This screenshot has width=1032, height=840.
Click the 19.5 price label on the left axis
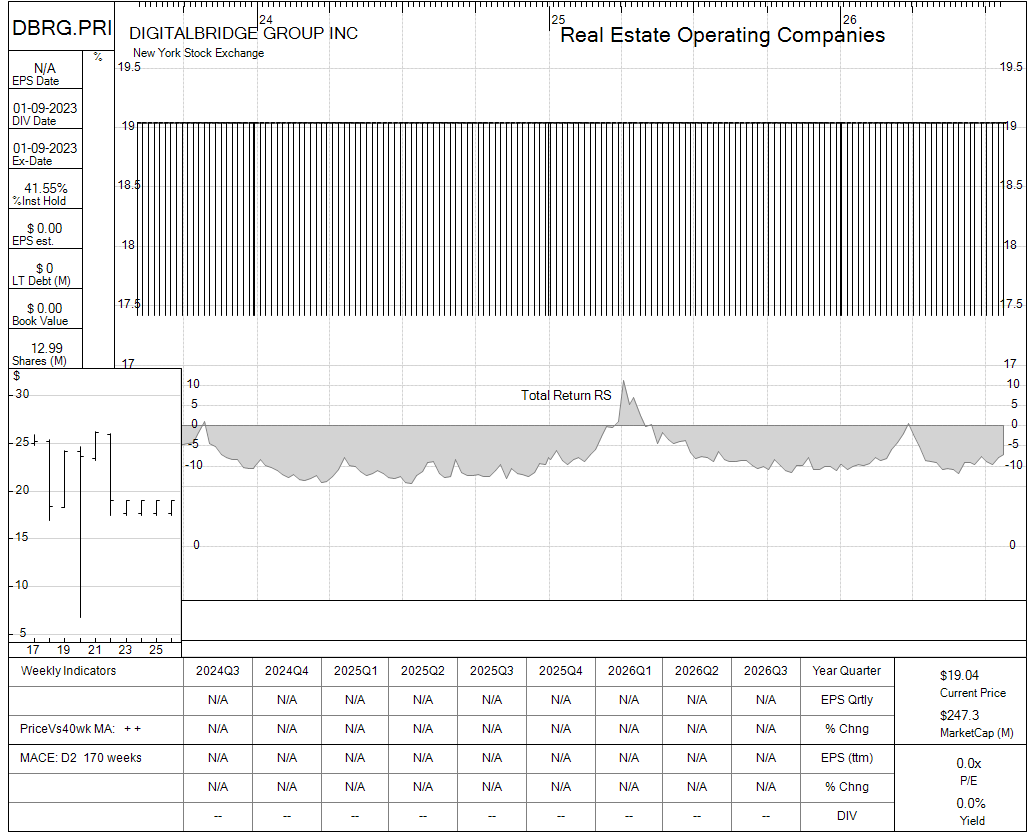pyautogui.click(x=129, y=67)
